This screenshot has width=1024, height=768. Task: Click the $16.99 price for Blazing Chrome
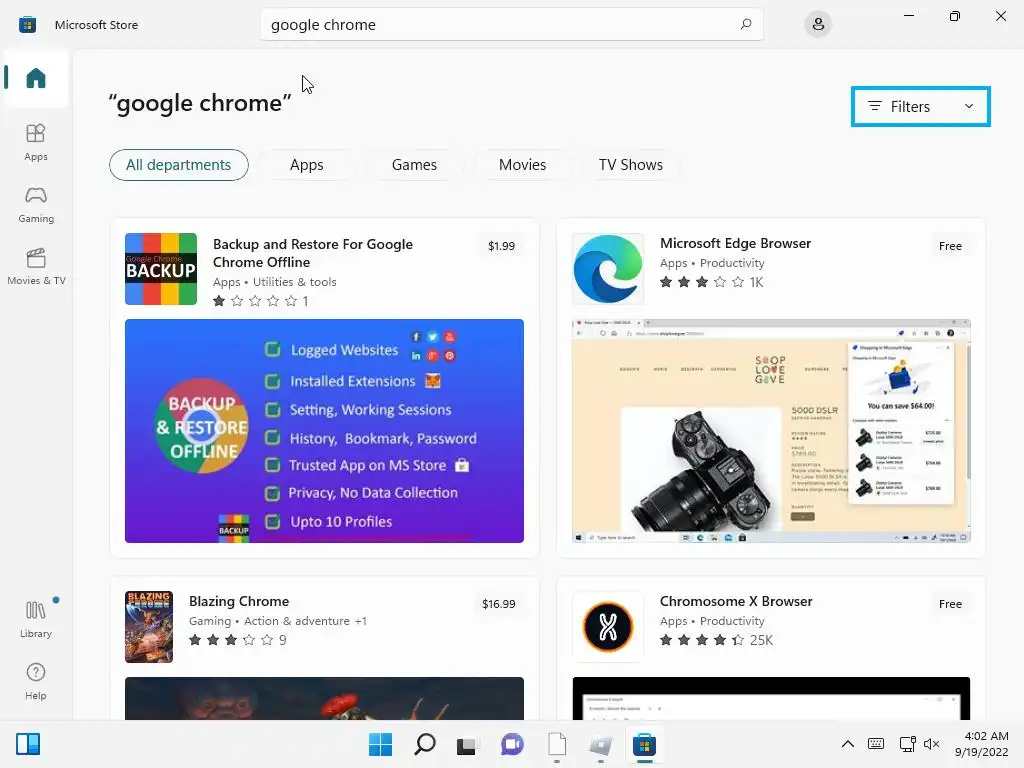[x=498, y=603]
